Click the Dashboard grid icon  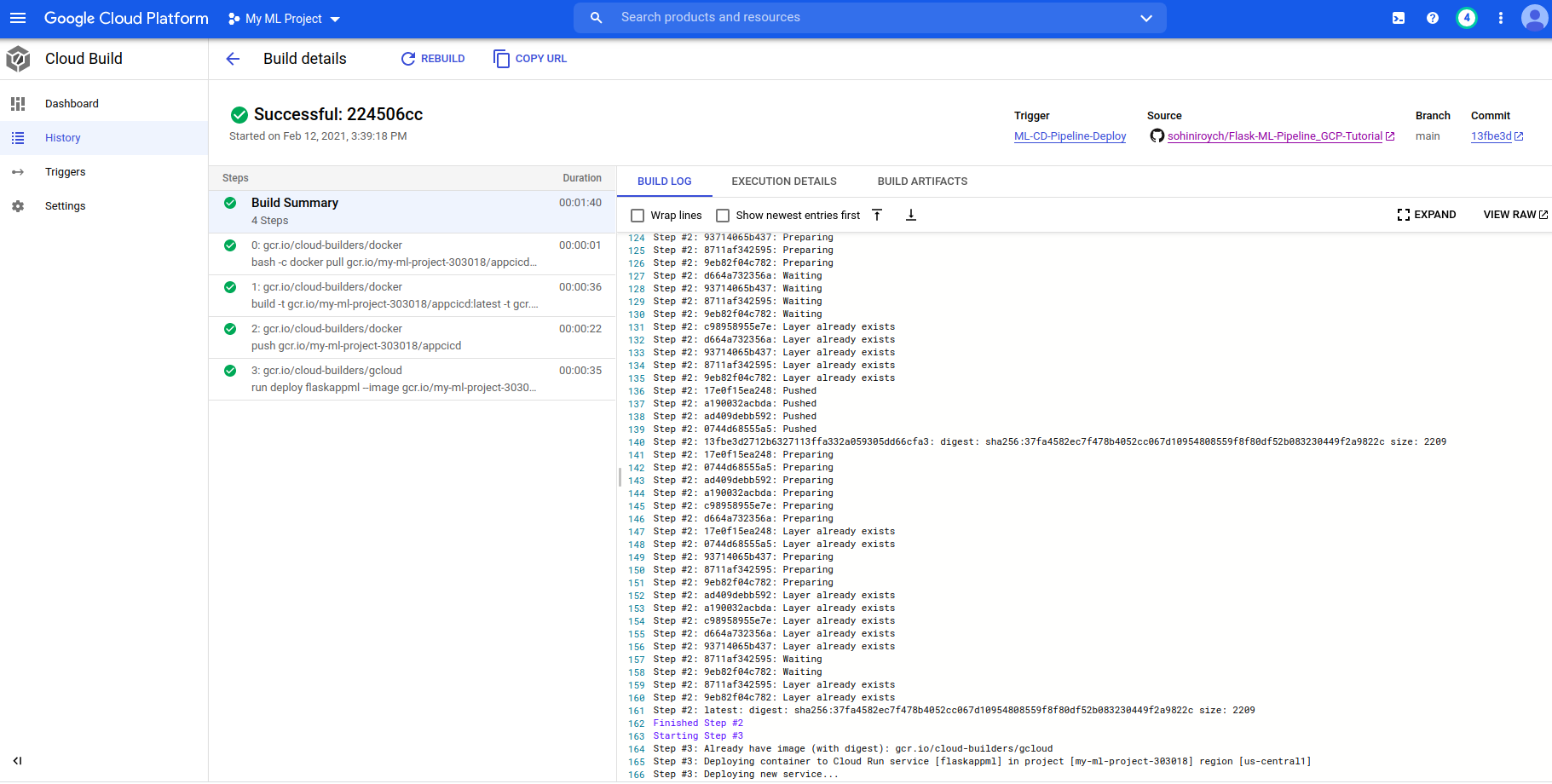tap(18, 104)
